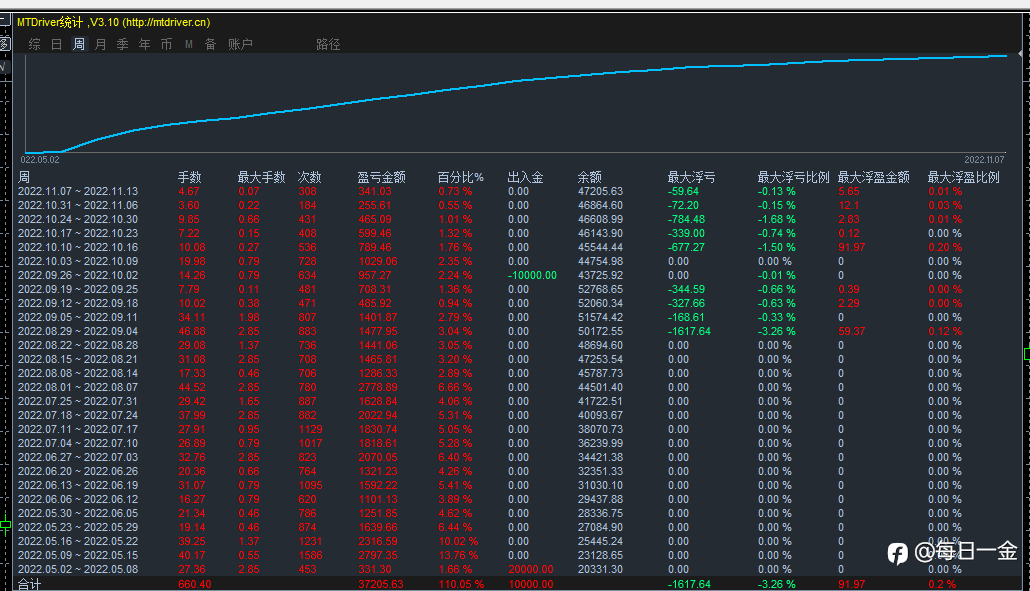The width and height of the screenshot is (1030, 591).
Task: Select the row 2022.05.16 ~ 2022.05.22
Action: pos(516,541)
